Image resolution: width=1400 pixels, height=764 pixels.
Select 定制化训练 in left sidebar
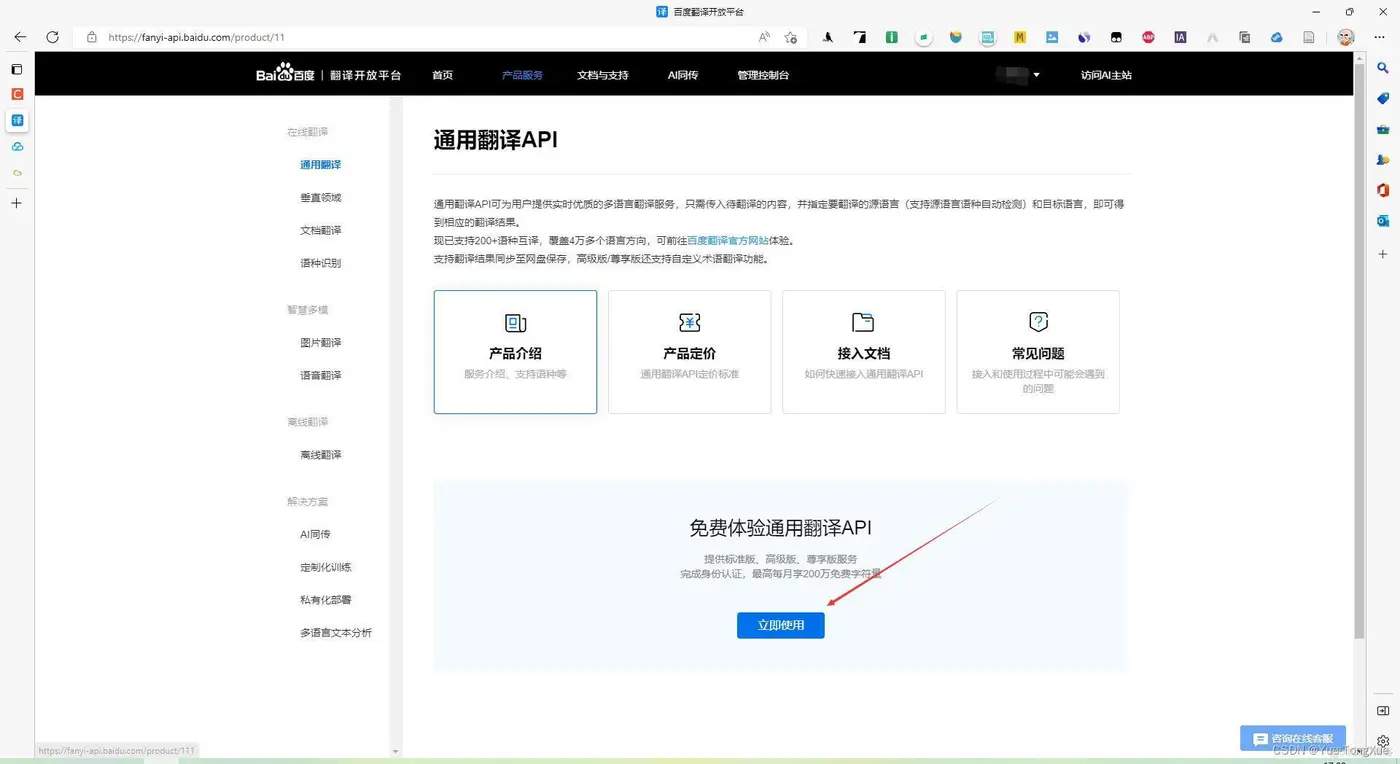325,567
